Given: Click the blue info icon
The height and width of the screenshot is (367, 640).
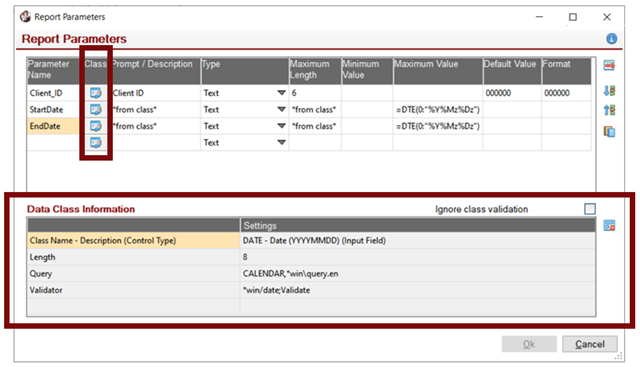Looking at the screenshot, I should click(x=611, y=39).
